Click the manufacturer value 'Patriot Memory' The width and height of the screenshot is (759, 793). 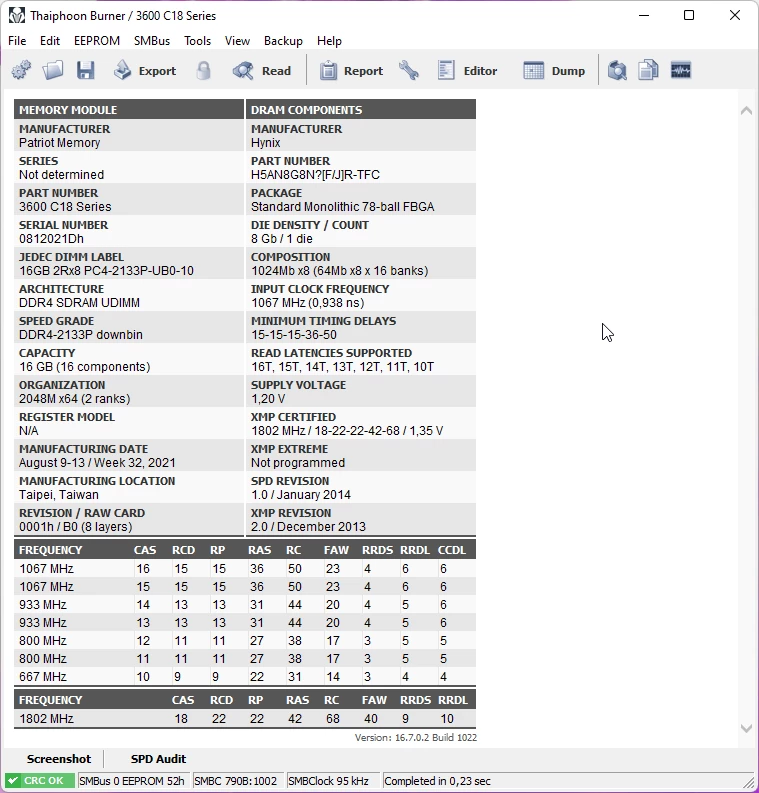click(60, 143)
